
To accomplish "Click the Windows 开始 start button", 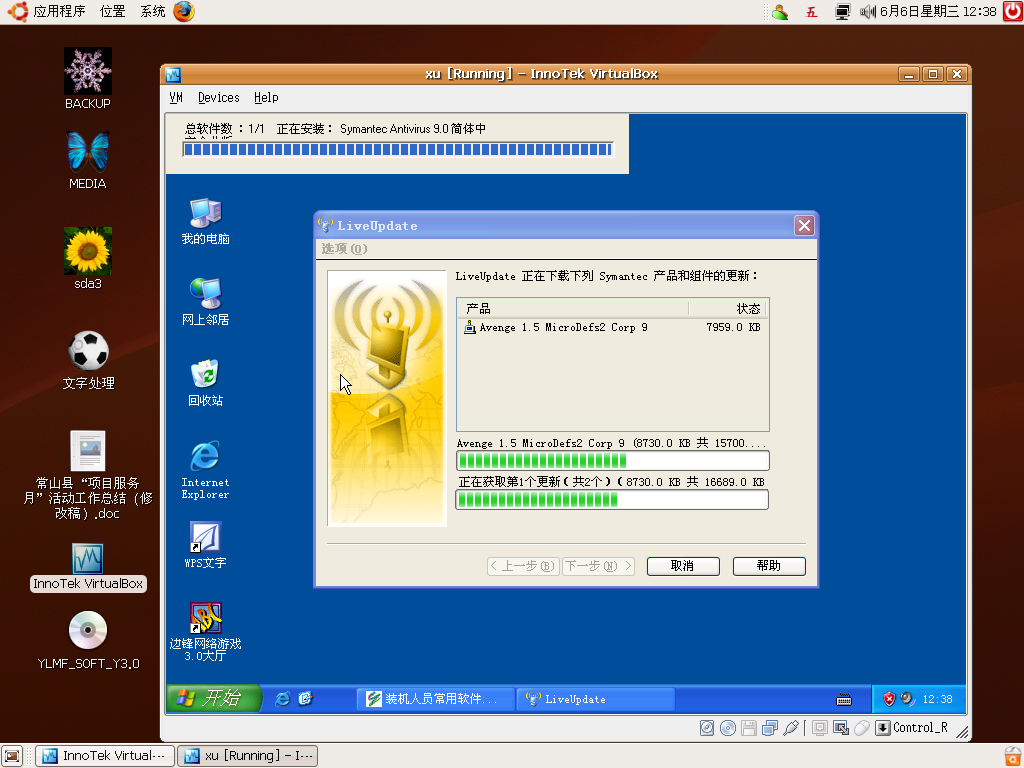I will [214, 698].
